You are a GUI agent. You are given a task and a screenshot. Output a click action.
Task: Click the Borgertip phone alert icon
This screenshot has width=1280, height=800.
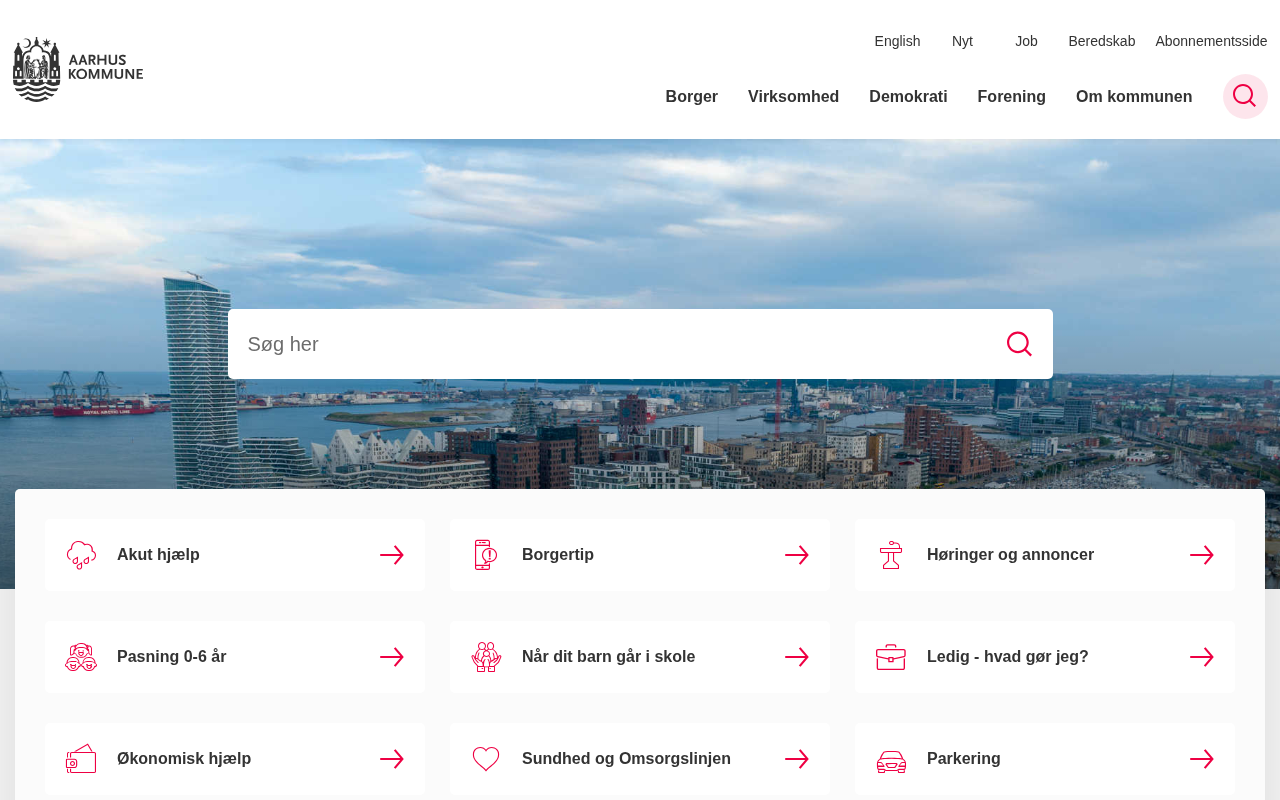point(486,555)
